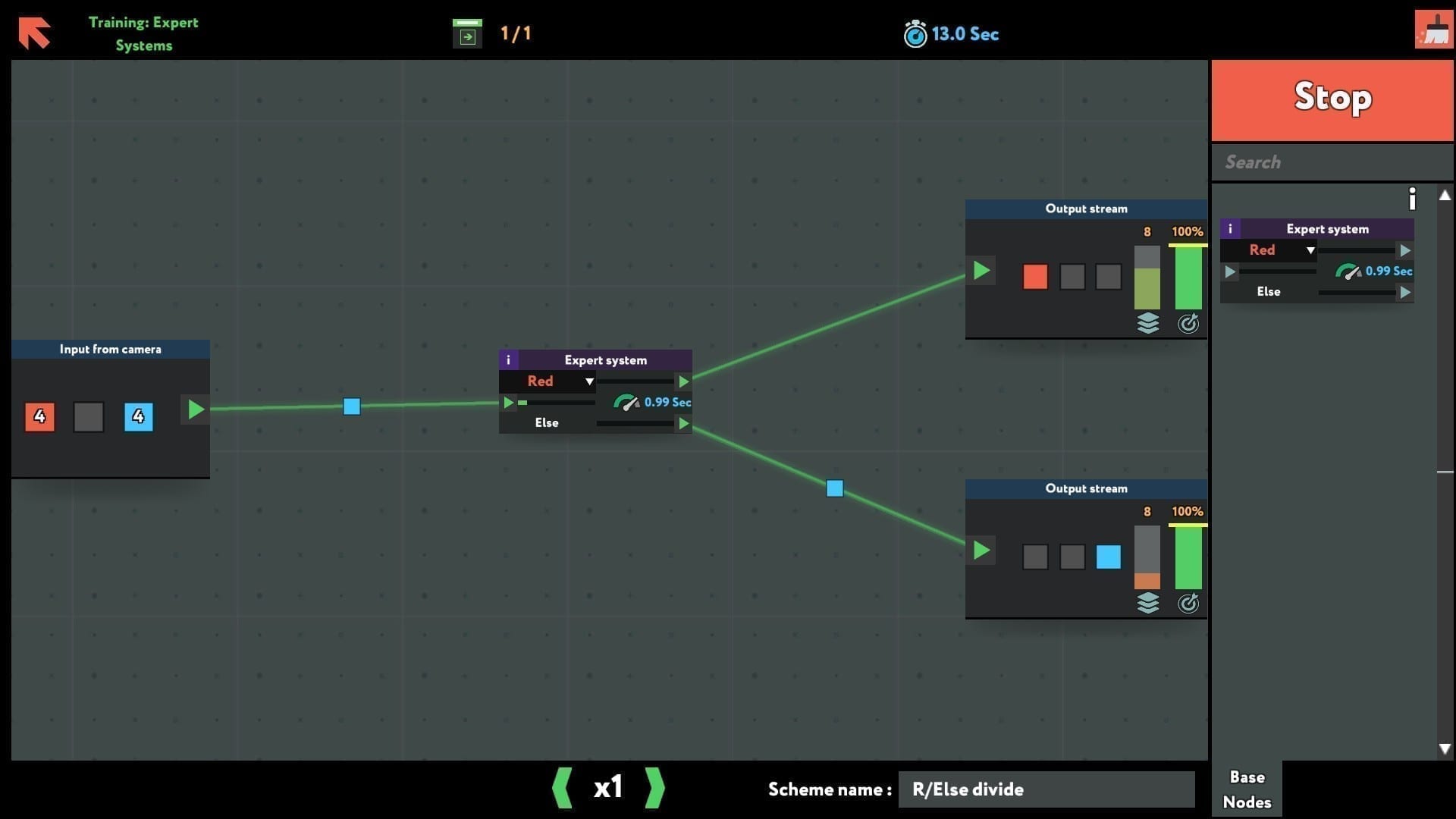Toggle the blue square in bottom Output stream
The height and width of the screenshot is (819, 1456).
pos(1108,557)
